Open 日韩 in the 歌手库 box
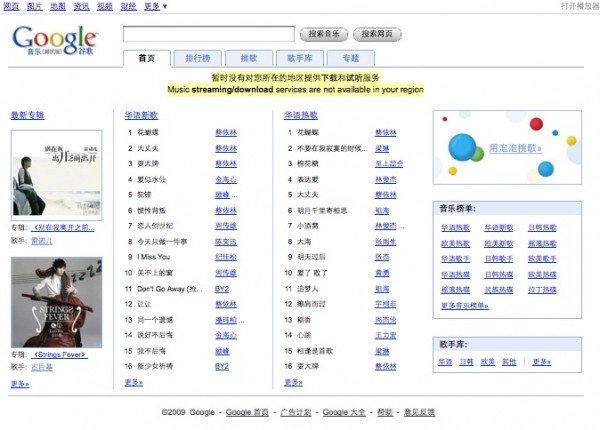600x430 pixels. pyautogui.click(x=466, y=362)
